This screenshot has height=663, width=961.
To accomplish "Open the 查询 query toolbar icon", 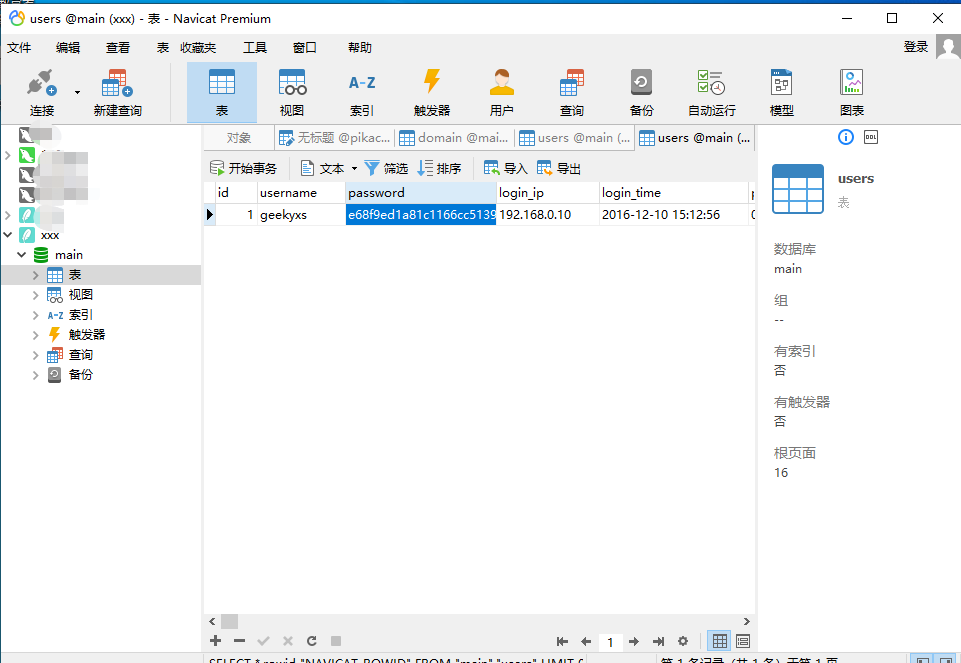I will pyautogui.click(x=572, y=92).
